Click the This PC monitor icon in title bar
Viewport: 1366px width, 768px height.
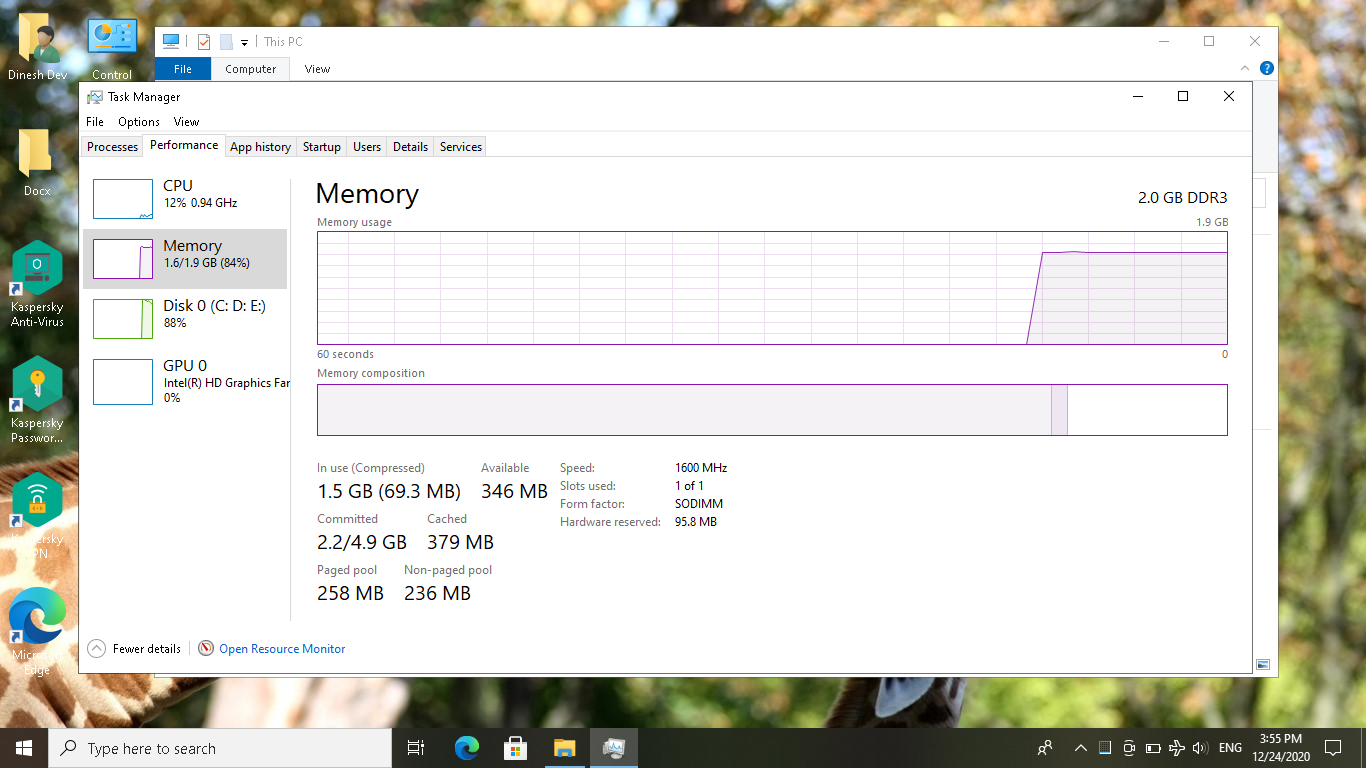(170, 41)
